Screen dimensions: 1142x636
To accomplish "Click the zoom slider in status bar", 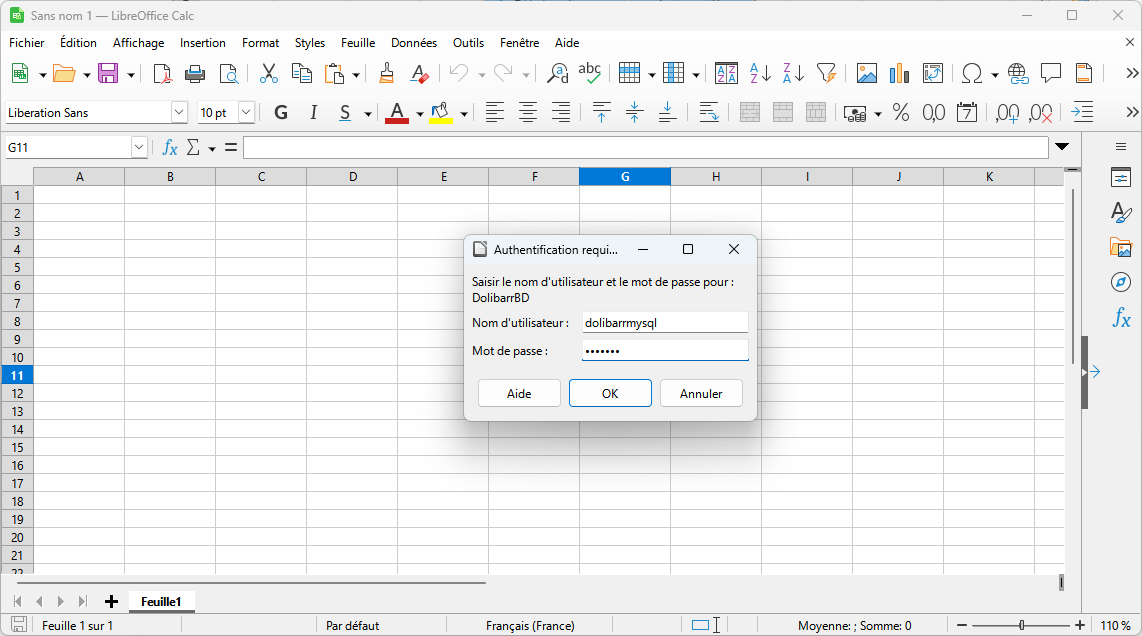I will pos(1021,625).
